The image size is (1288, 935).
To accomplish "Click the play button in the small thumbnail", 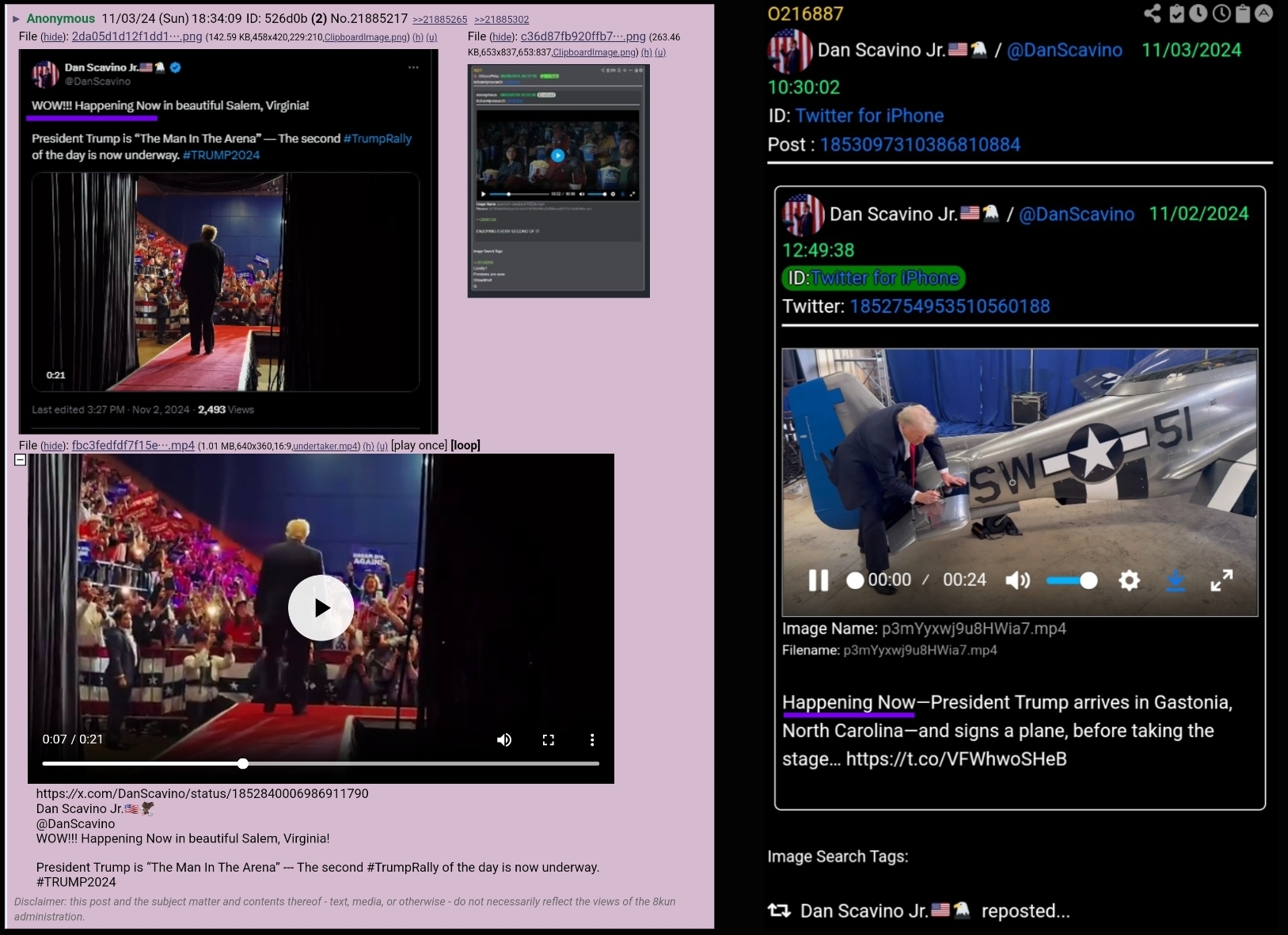I will pyautogui.click(x=557, y=155).
